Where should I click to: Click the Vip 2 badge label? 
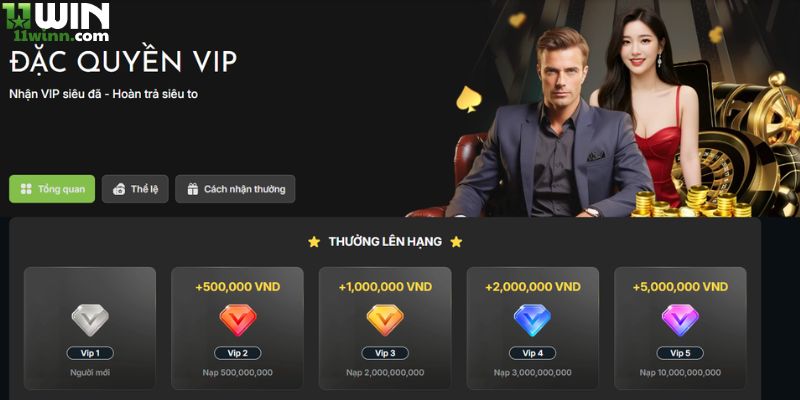238,353
